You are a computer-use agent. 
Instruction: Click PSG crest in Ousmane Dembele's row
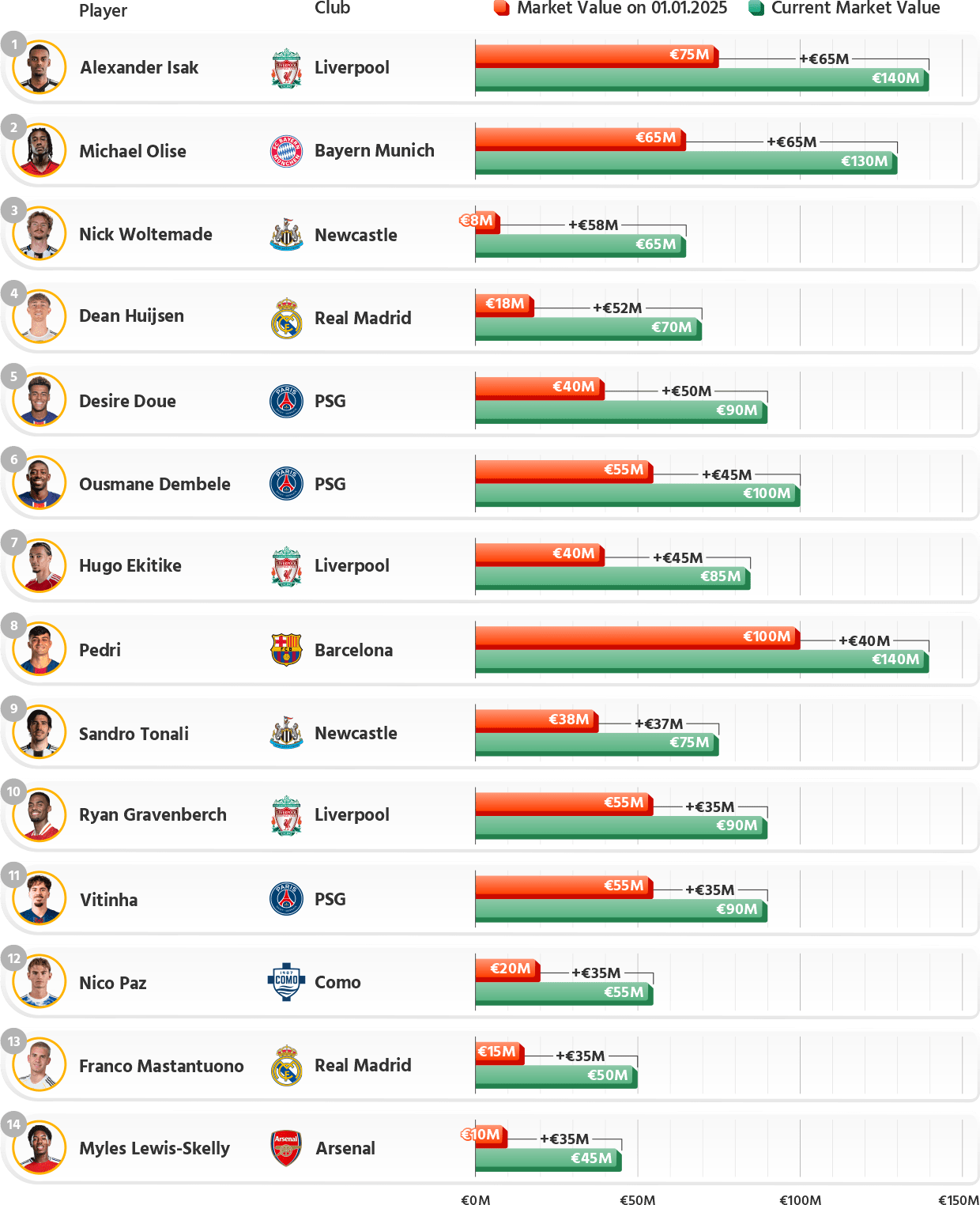pos(286,484)
